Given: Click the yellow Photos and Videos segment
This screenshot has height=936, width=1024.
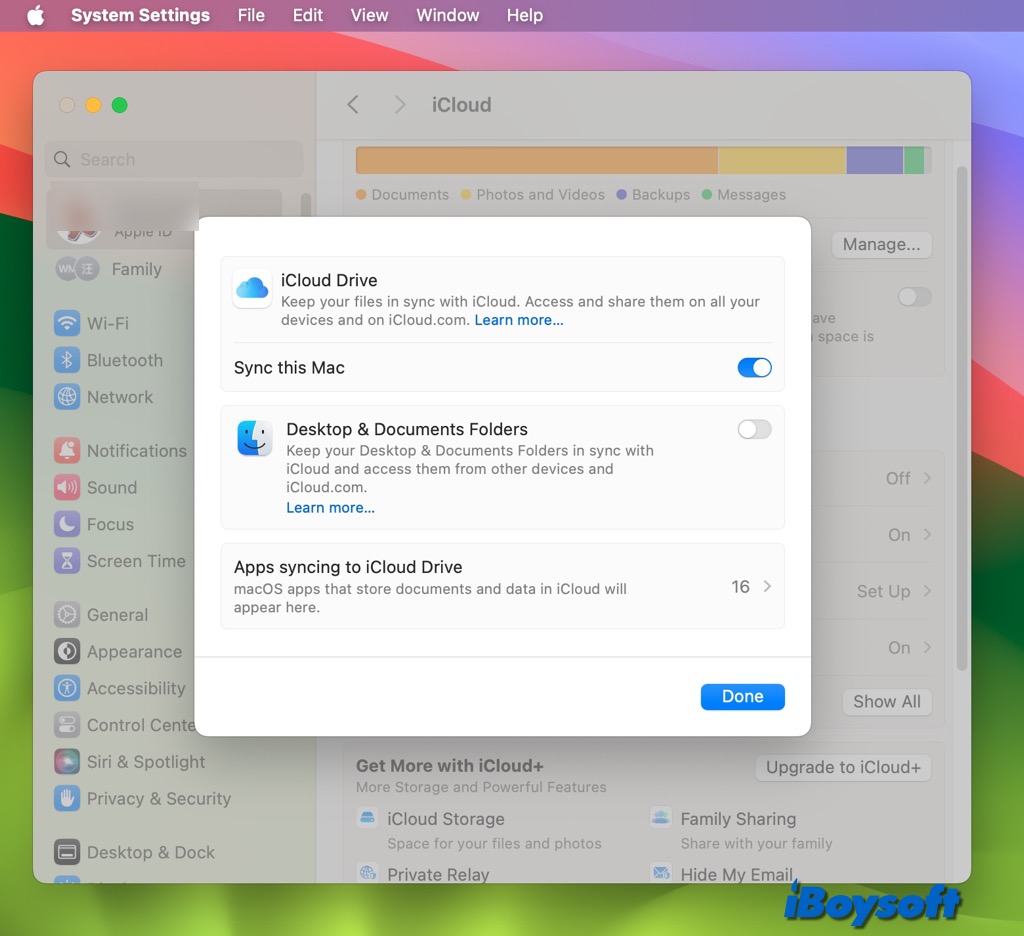Looking at the screenshot, I should [x=782, y=160].
